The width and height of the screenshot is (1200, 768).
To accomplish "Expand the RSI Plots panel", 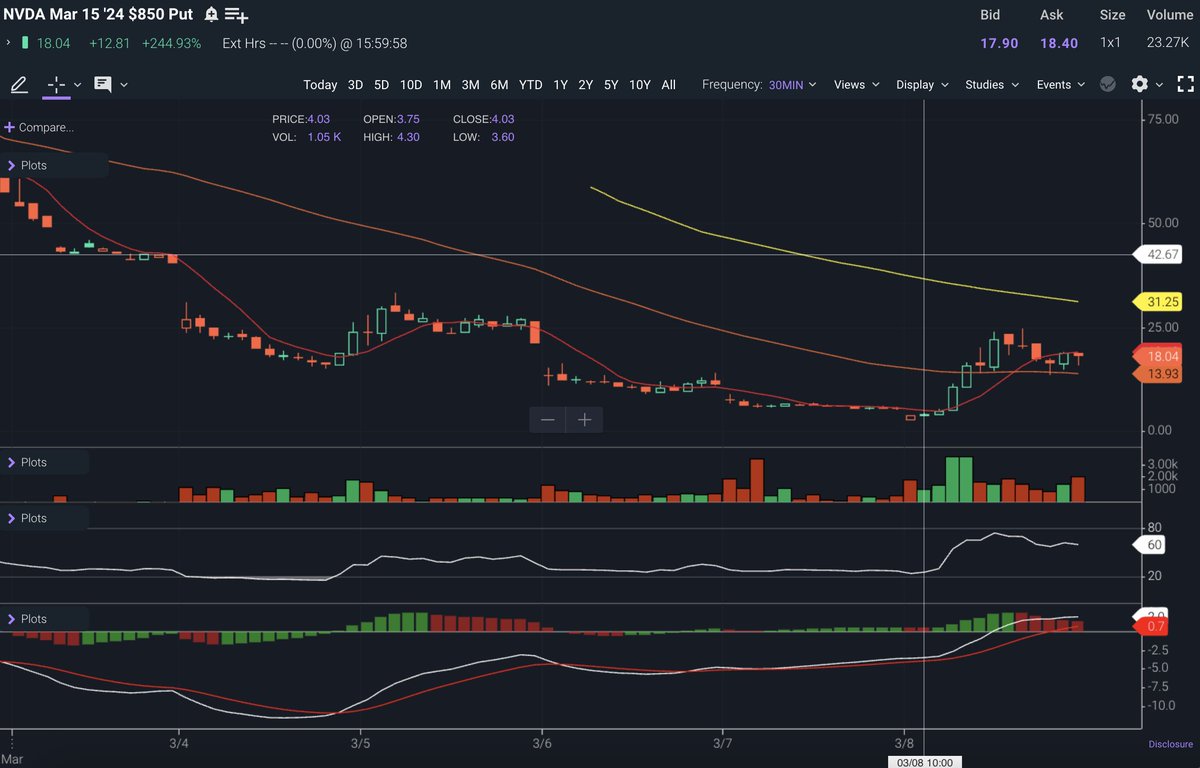I will point(27,518).
